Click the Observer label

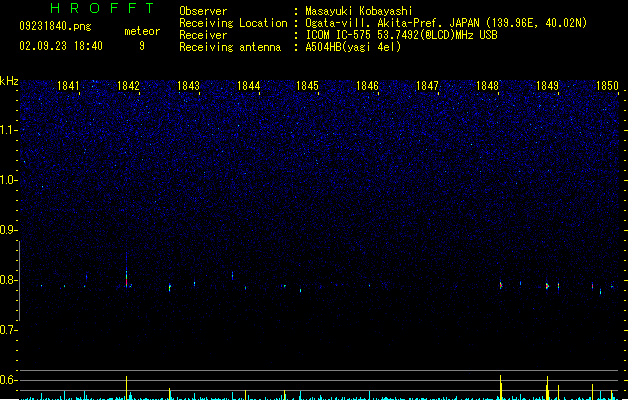[203, 11]
